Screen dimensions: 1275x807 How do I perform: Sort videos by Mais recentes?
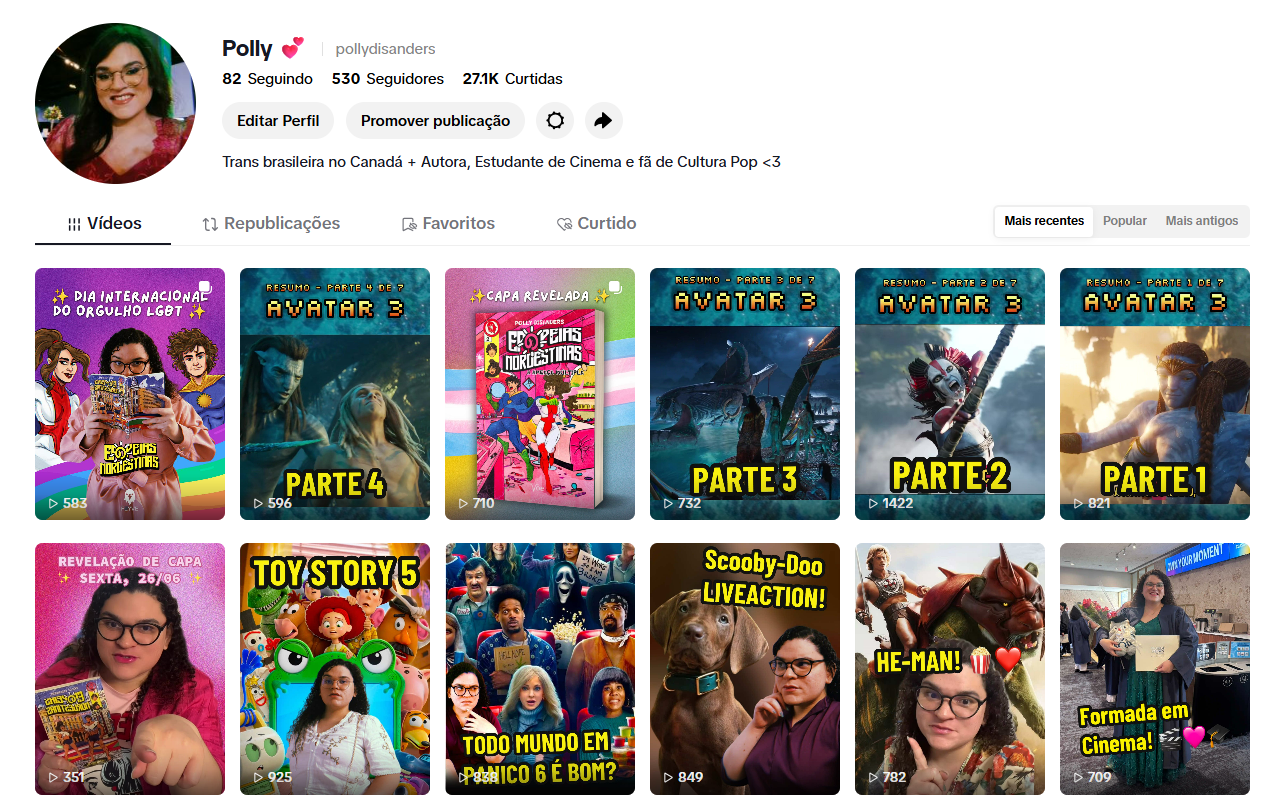tap(1044, 221)
